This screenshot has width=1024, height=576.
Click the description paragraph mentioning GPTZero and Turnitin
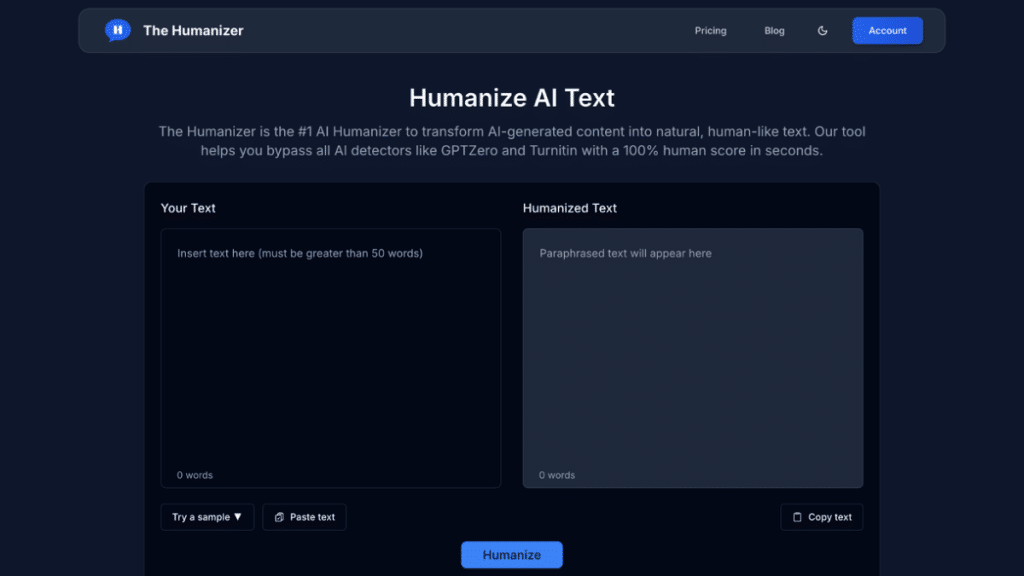[511, 141]
